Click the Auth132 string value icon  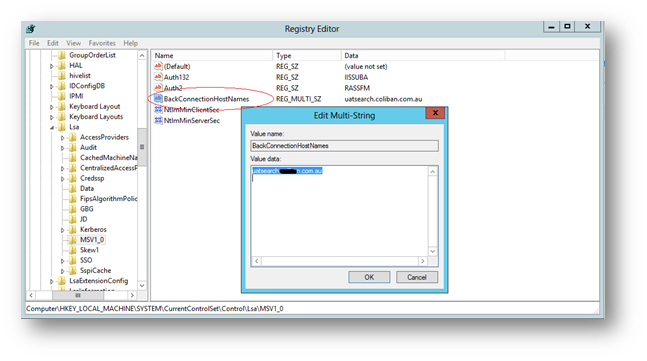[158, 77]
